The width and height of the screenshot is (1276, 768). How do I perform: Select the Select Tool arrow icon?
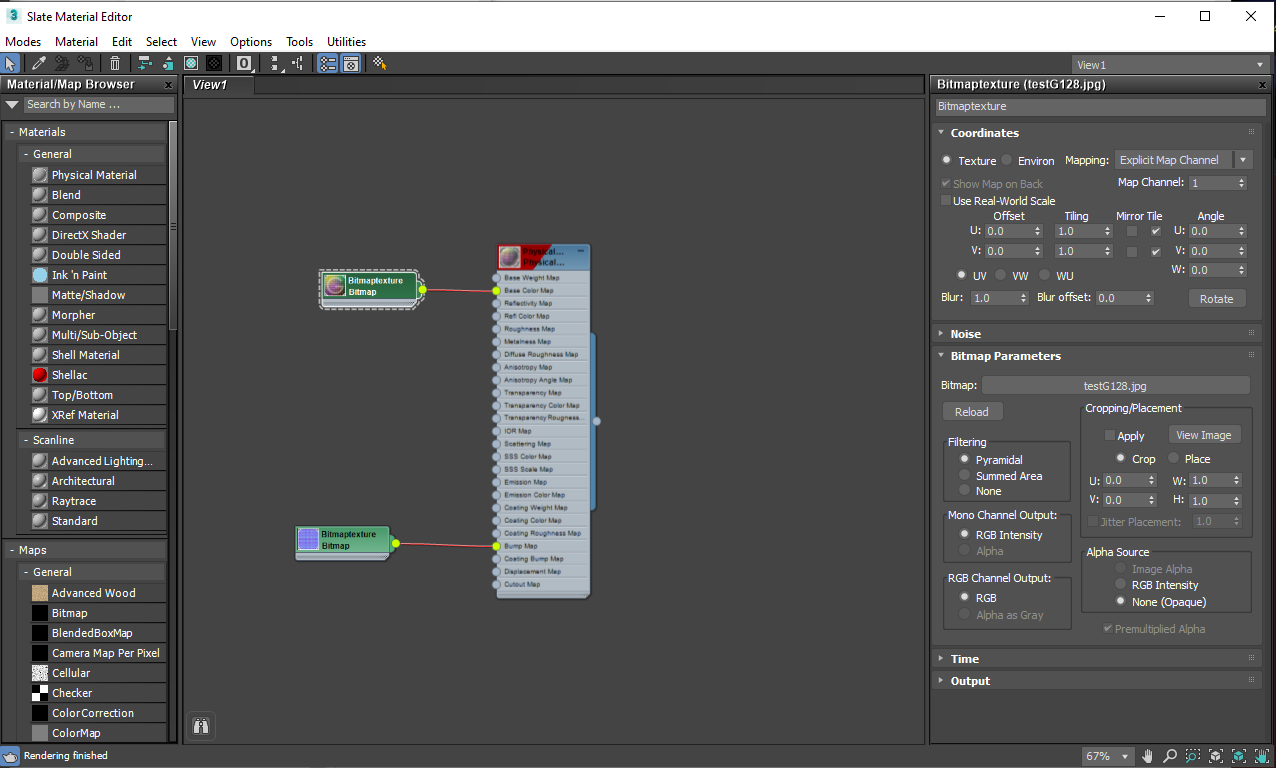coord(11,63)
